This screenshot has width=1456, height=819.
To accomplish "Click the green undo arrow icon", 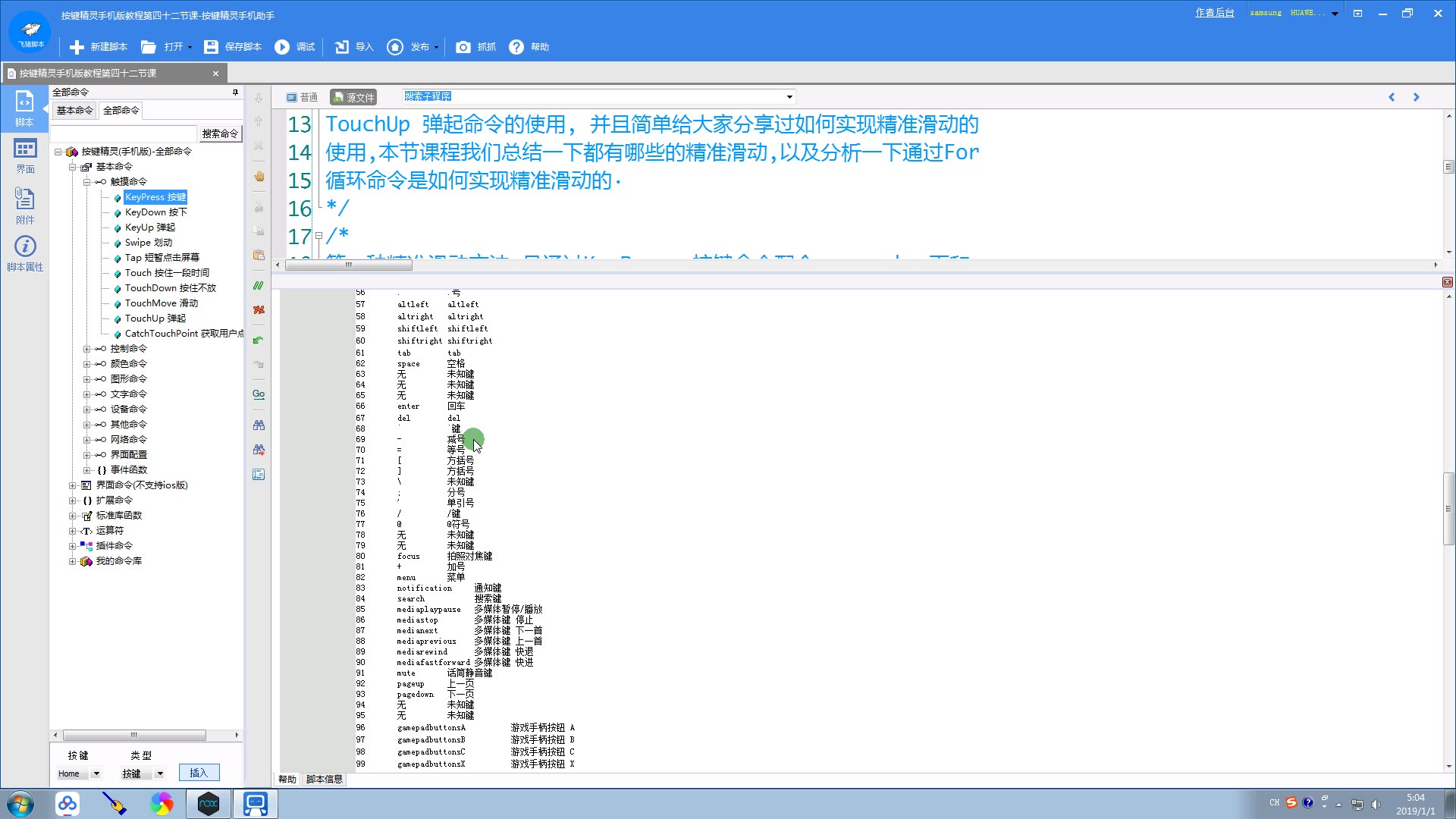I will (259, 340).
